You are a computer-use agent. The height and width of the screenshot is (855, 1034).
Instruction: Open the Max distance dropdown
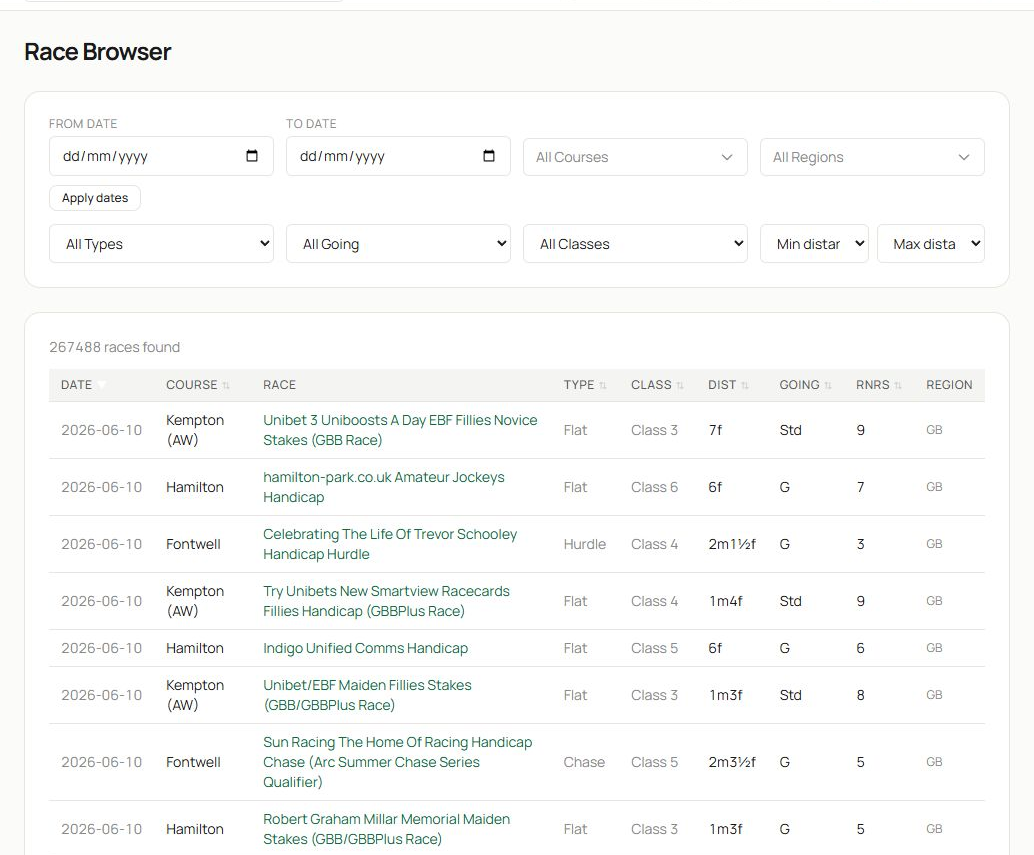point(930,244)
